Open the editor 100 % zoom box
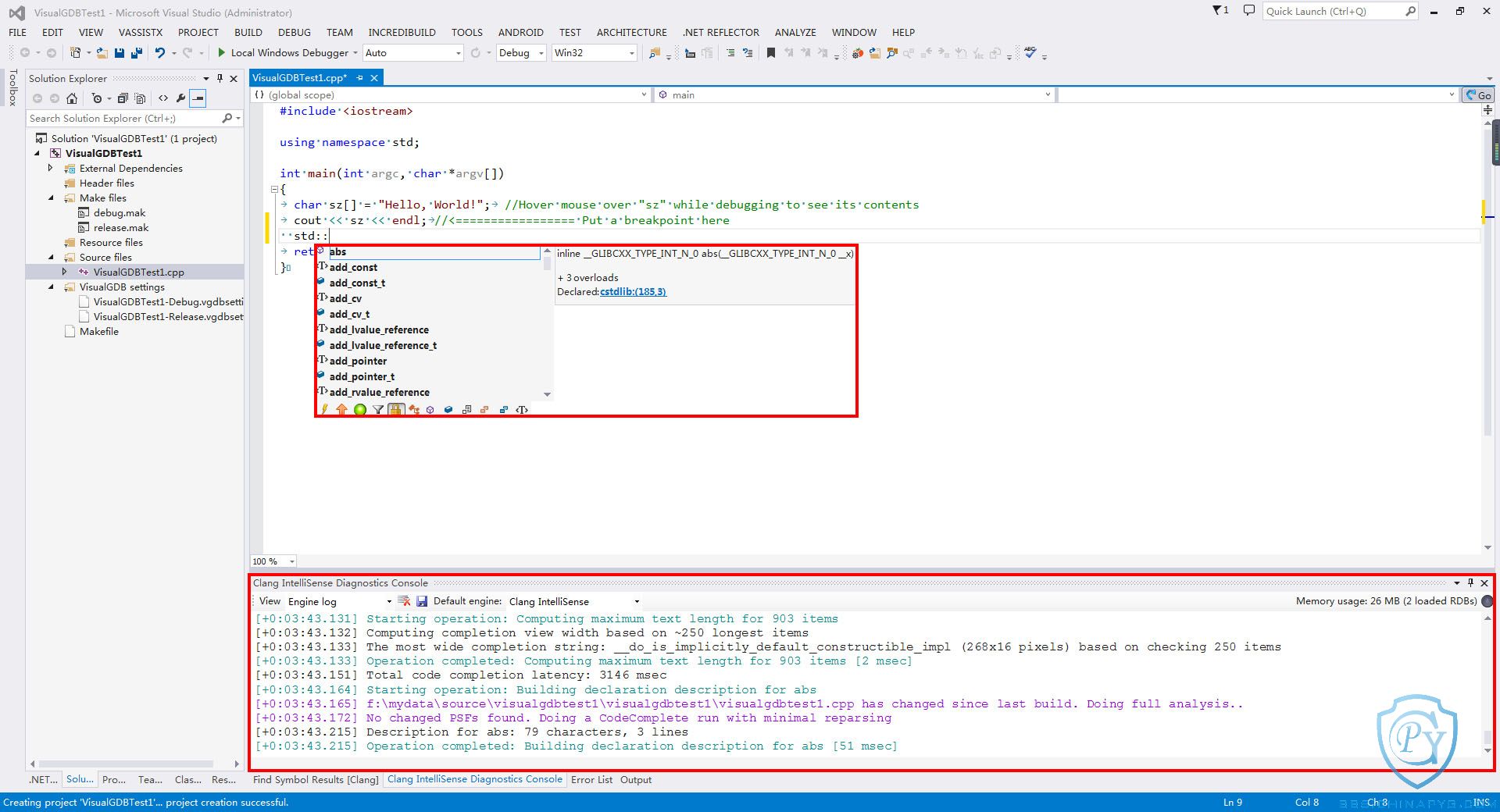The height and width of the screenshot is (812, 1500). 273,561
